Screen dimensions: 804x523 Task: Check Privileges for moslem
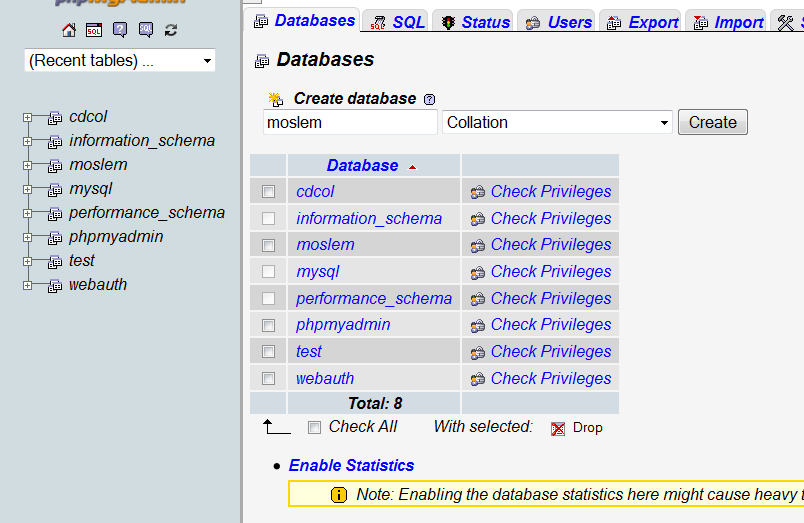pyautogui.click(x=551, y=245)
